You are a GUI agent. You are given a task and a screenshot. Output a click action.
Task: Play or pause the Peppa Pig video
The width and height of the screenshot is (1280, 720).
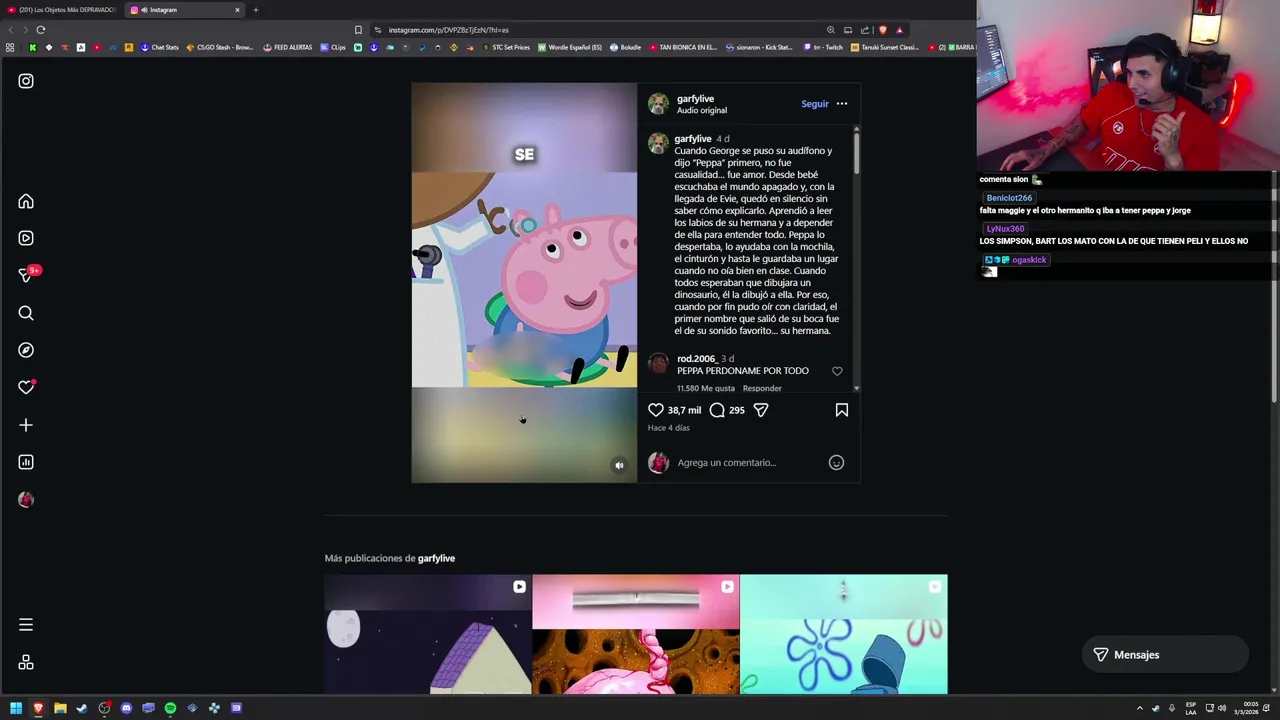pyautogui.click(x=524, y=283)
